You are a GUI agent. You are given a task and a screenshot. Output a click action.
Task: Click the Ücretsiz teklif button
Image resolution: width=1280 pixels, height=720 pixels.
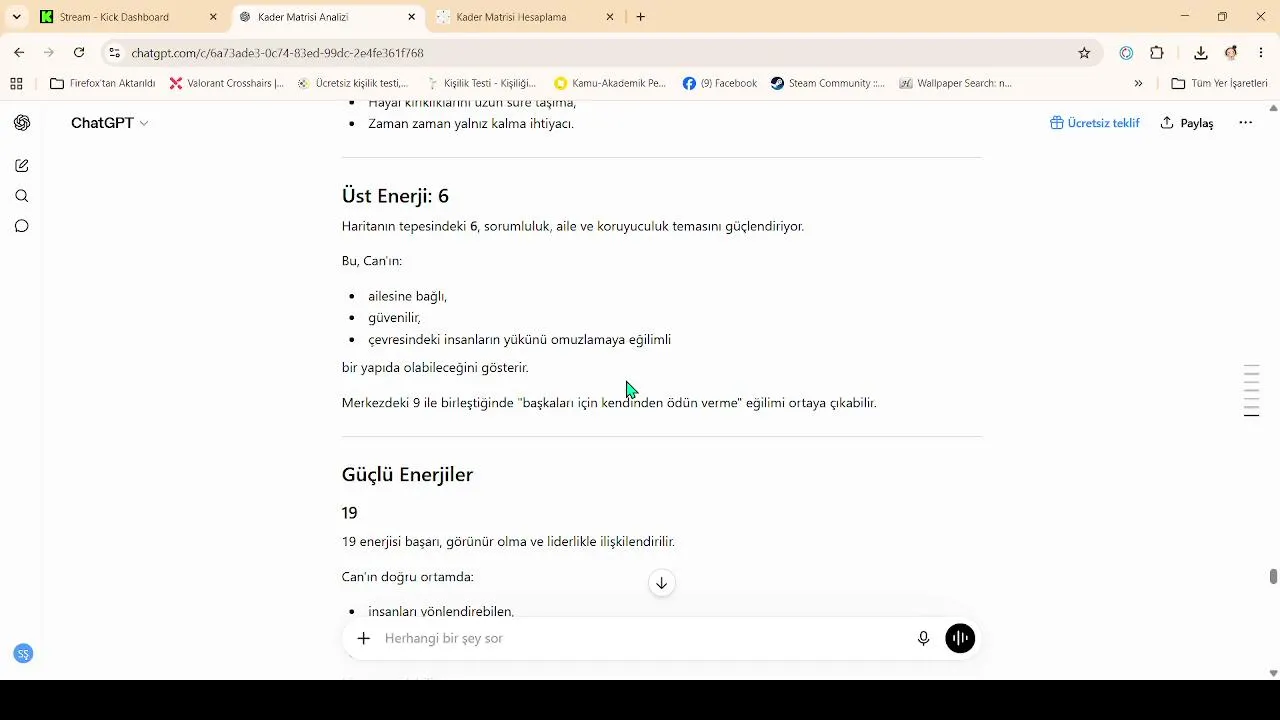click(1095, 123)
